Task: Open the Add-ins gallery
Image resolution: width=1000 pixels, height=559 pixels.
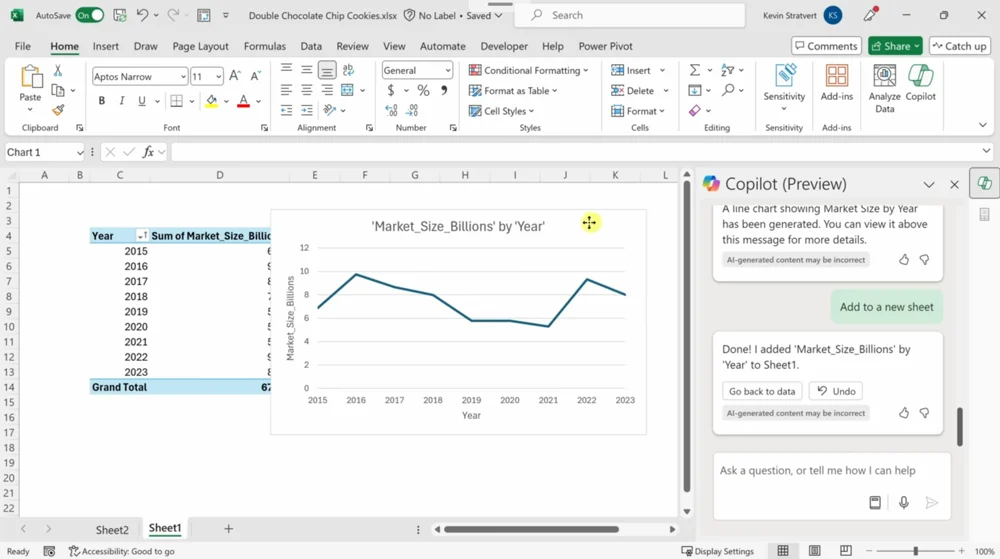Action: [836, 84]
